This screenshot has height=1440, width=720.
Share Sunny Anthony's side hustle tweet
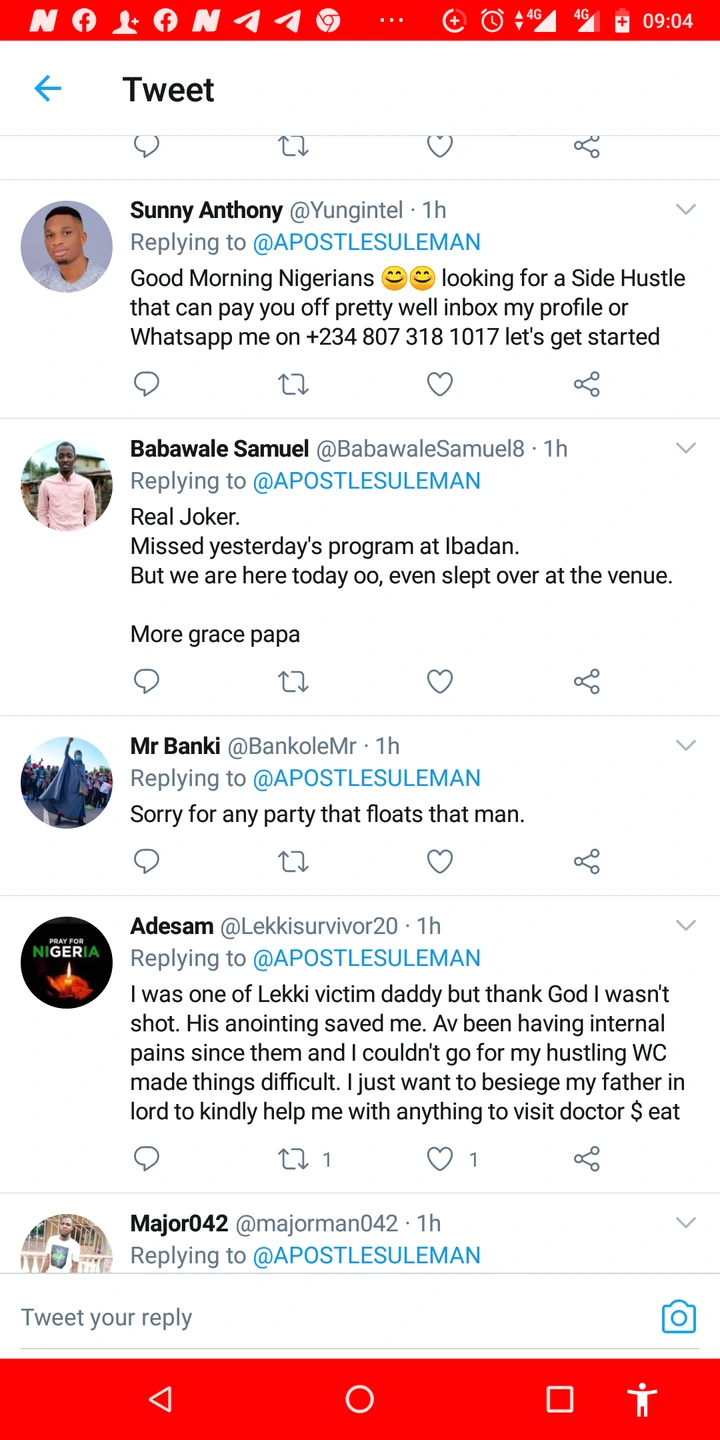click(x=587, y=384)
